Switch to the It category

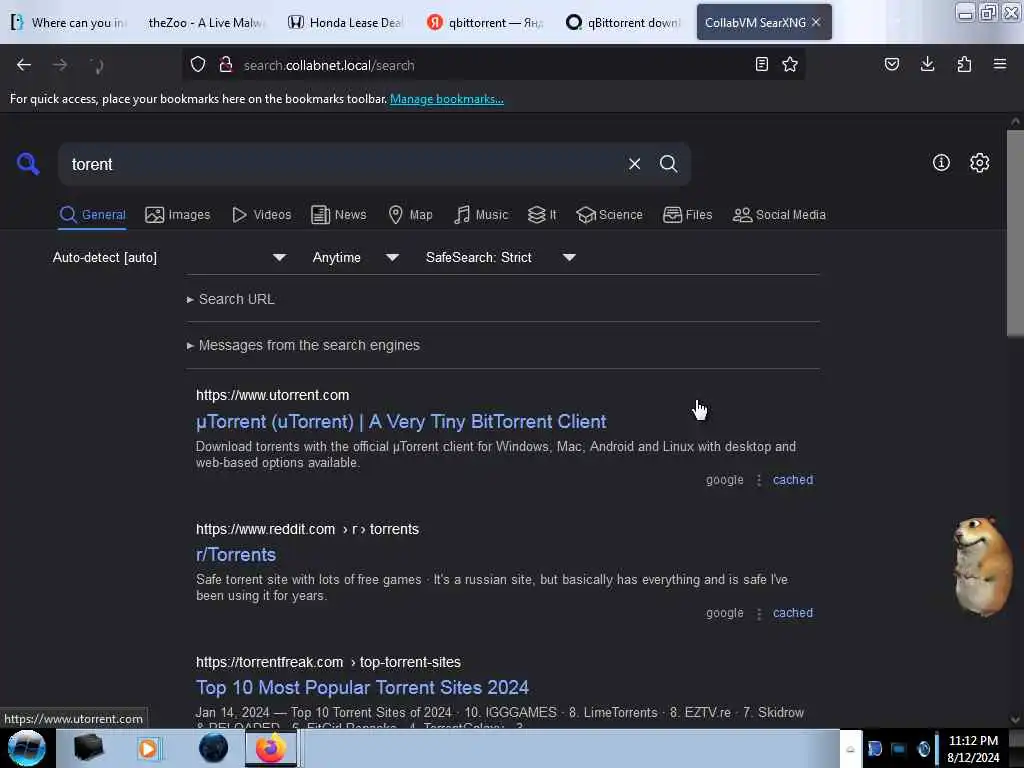[x=542, y=215]
